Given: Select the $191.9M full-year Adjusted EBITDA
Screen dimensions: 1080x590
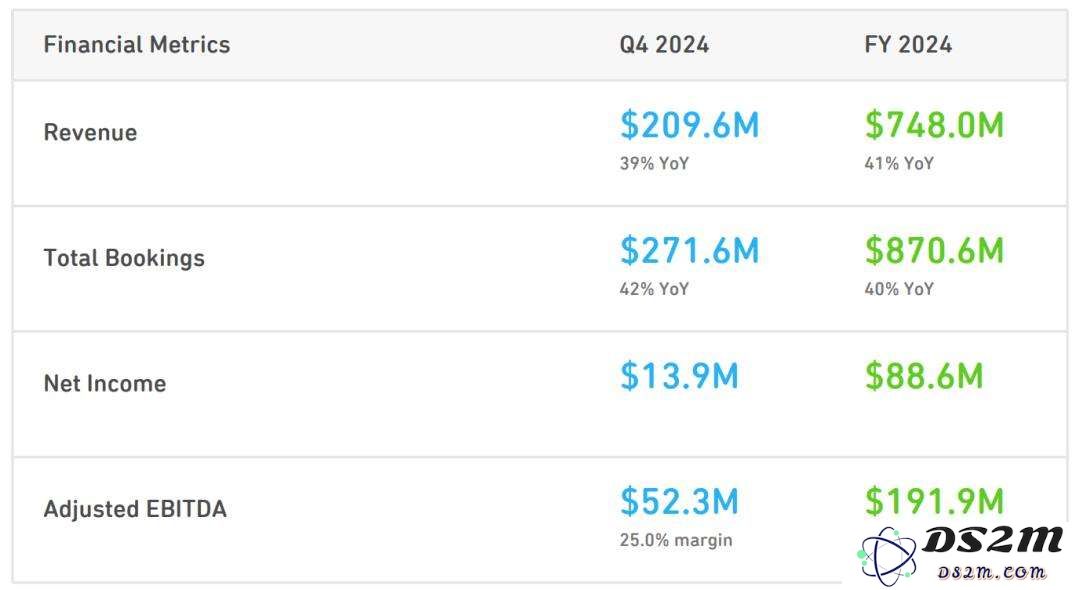Looking at the screenshot, I should click(934, 501).
